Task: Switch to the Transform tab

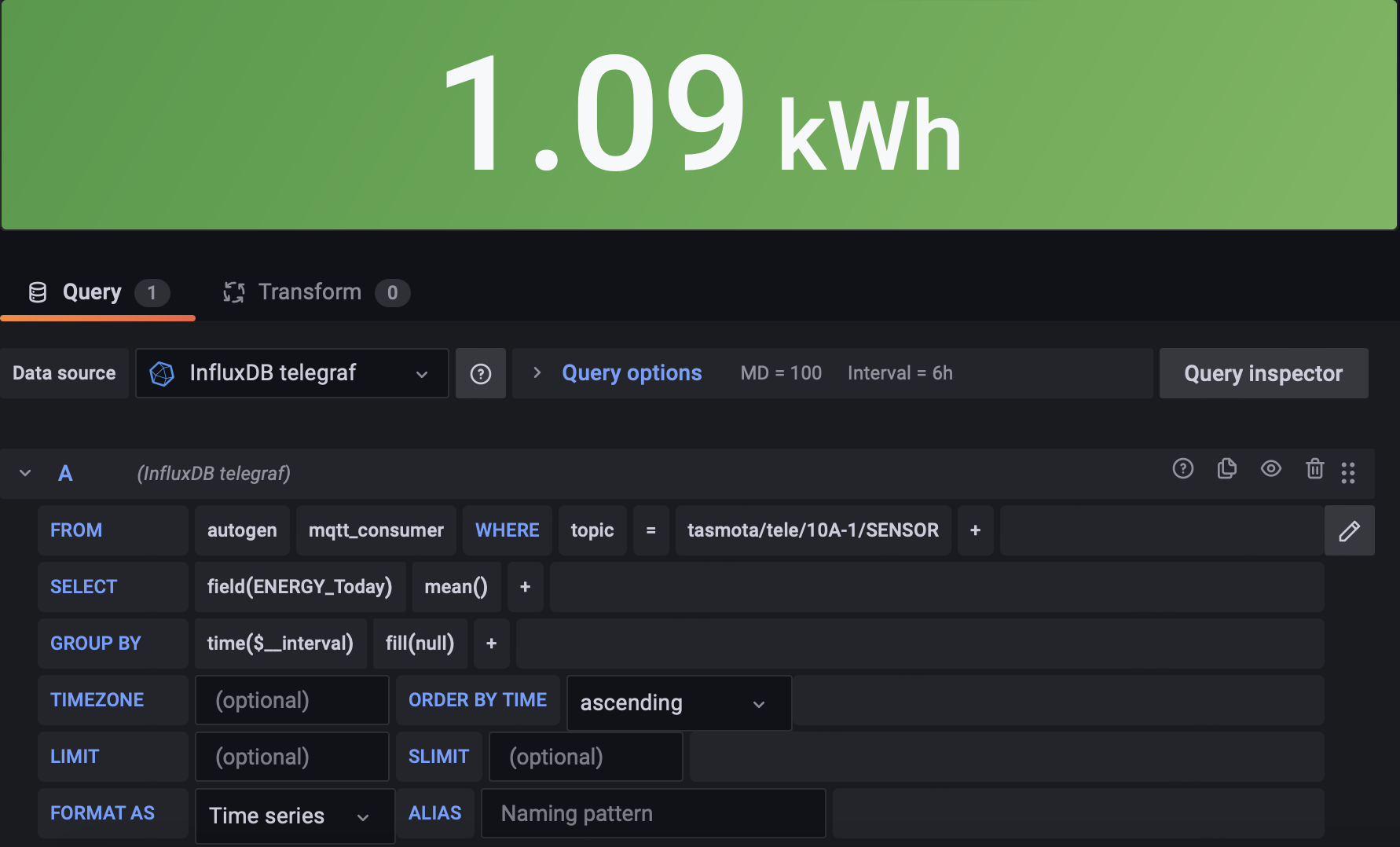Action: click(x=310, y=291)
